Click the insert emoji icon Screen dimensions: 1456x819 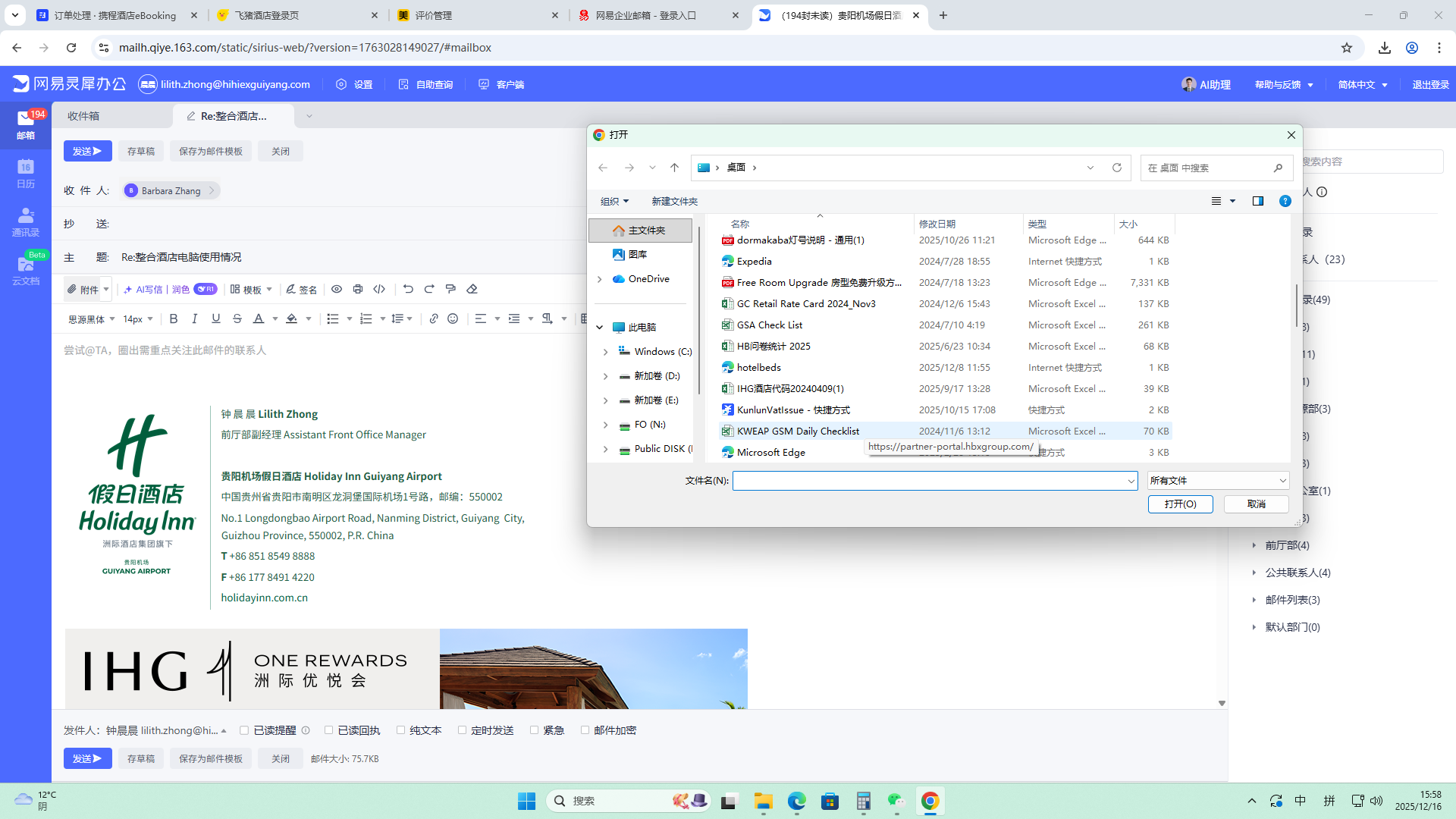[453, 319]
